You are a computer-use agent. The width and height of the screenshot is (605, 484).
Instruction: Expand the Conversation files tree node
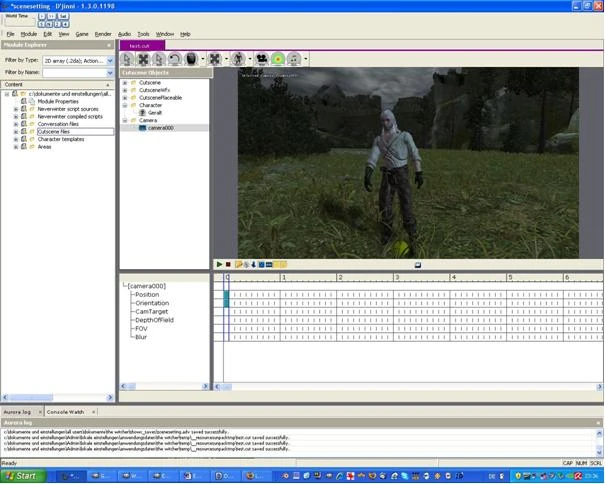click(x=16, y=124)
